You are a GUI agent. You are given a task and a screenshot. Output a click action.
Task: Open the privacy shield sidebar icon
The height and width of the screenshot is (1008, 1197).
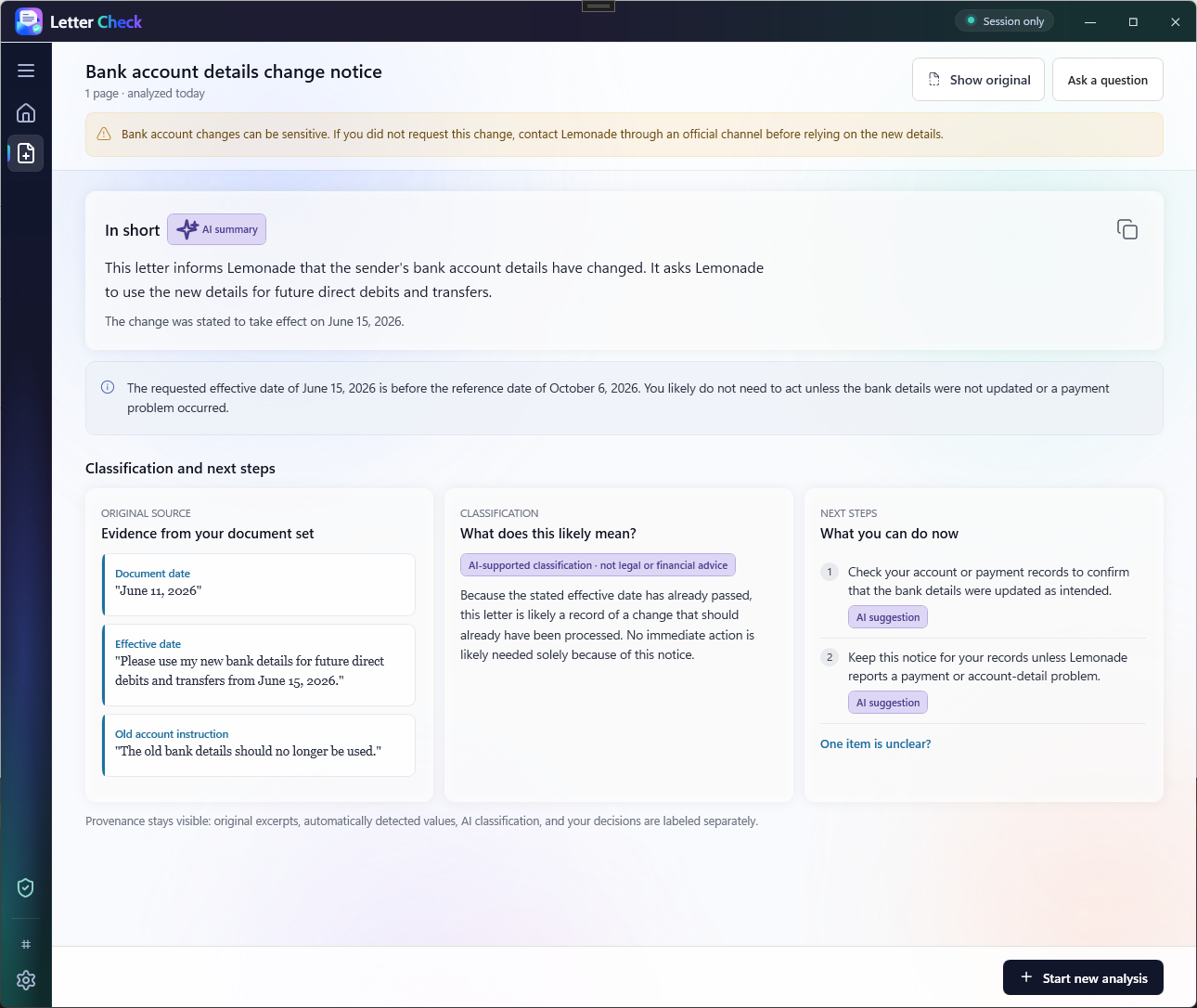[26, 887]
